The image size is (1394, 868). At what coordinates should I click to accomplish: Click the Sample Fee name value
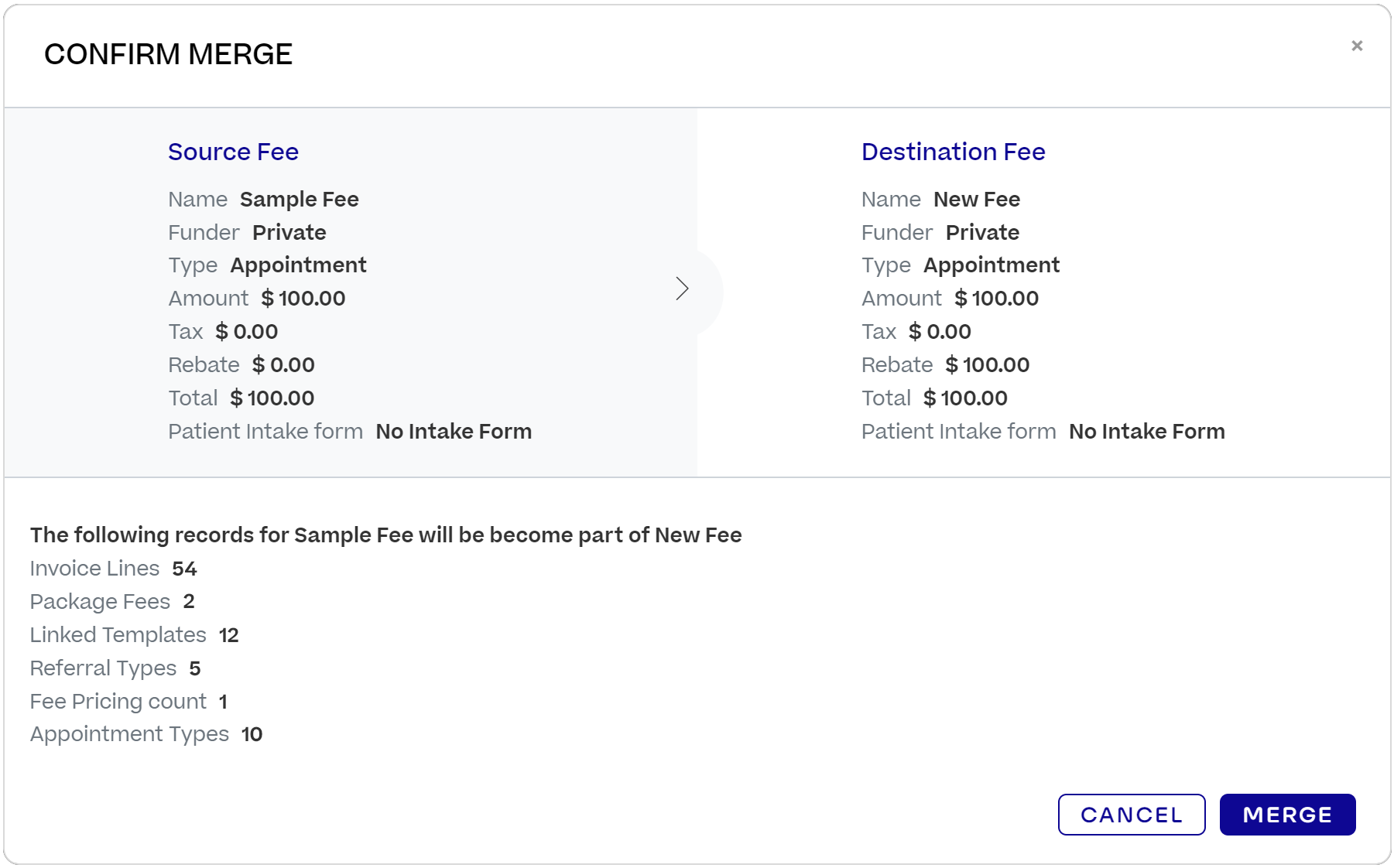300,199
